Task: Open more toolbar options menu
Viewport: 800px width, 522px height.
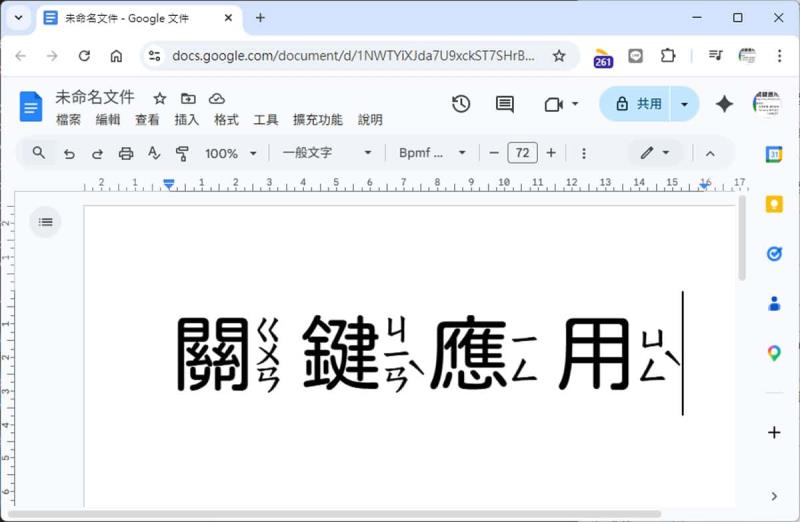Action: tap(584, 153)
